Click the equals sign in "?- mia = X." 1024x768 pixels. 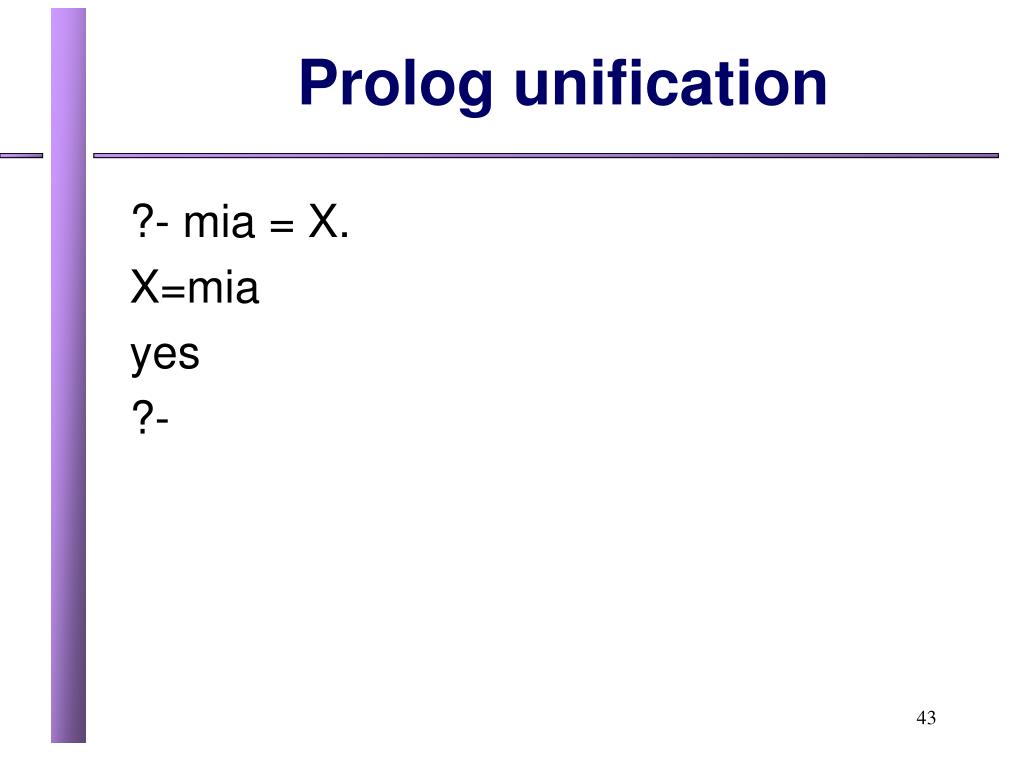point(281,227)
